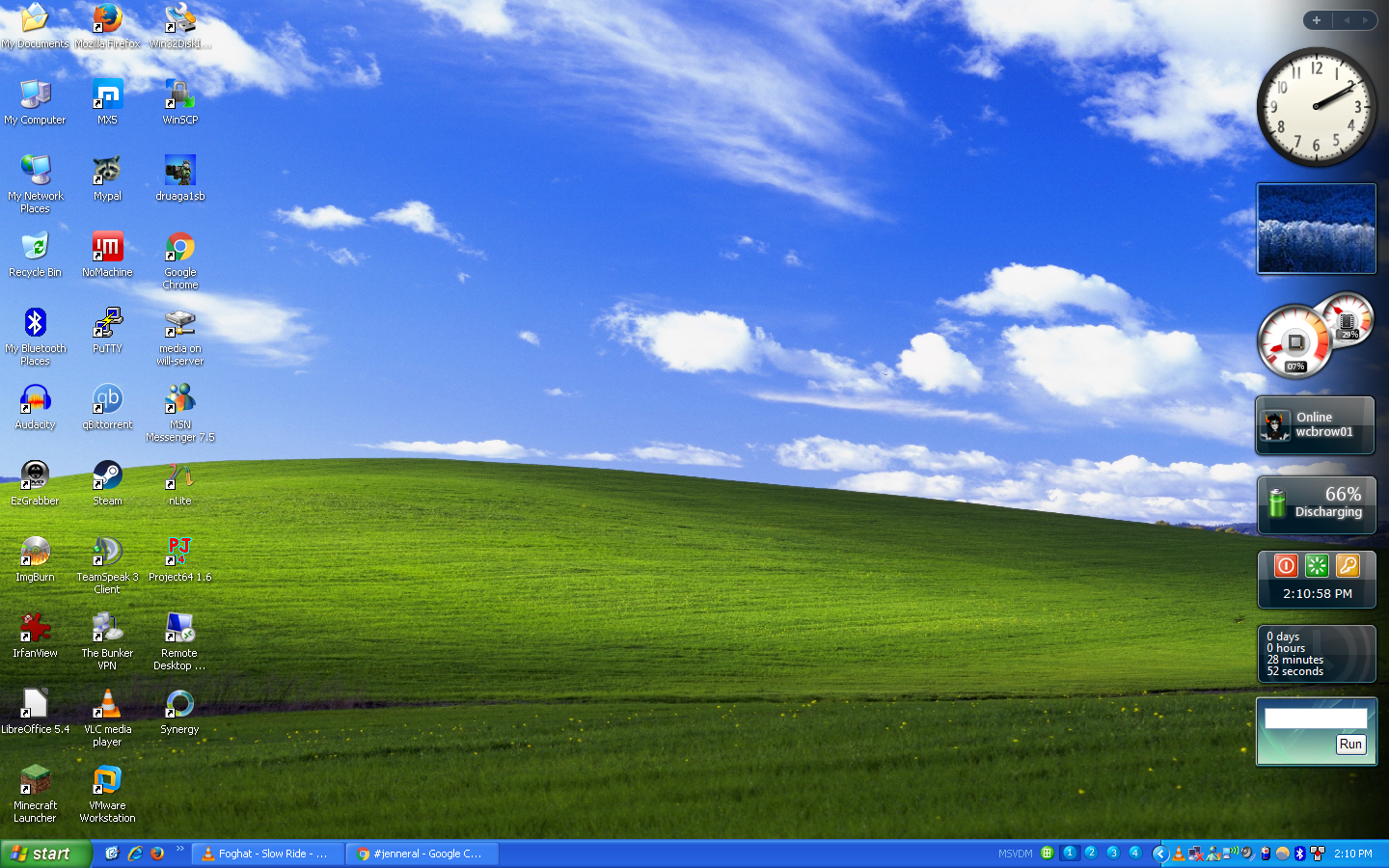
Task: Select the Audacity desktop icon
Action: (x=35, y=400)
